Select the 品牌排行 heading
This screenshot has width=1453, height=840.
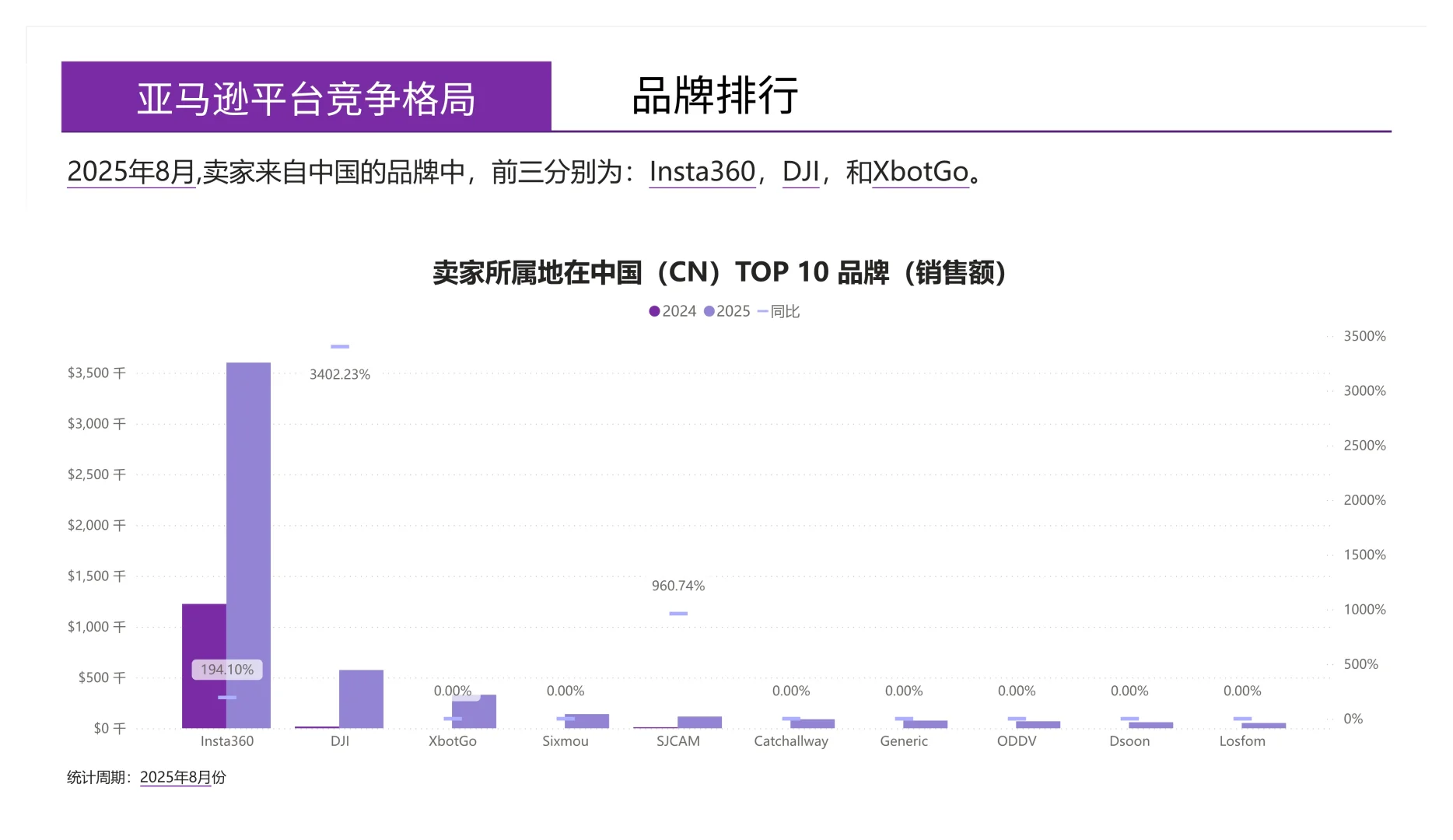pyautogui.click(x=715, y=96)
